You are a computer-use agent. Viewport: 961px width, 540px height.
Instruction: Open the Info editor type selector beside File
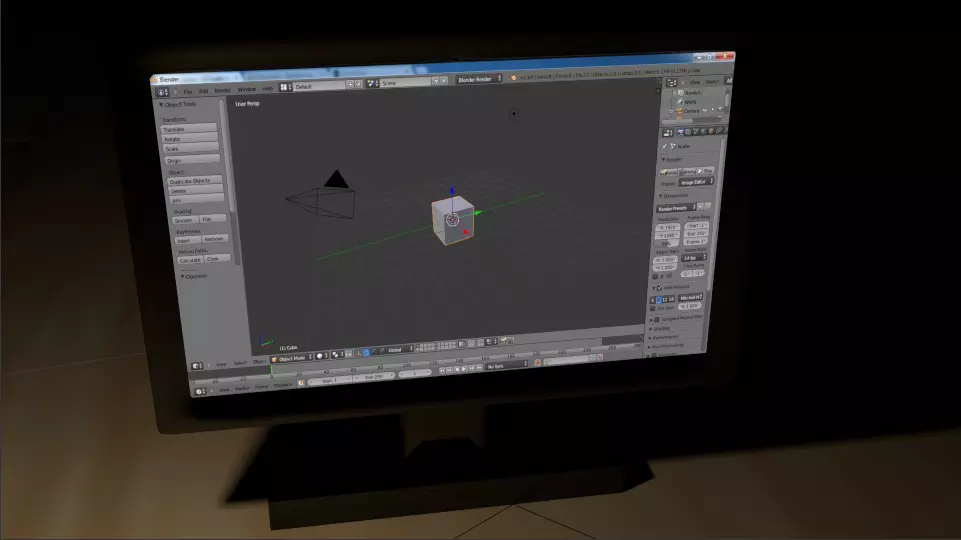tap(162, 92)
